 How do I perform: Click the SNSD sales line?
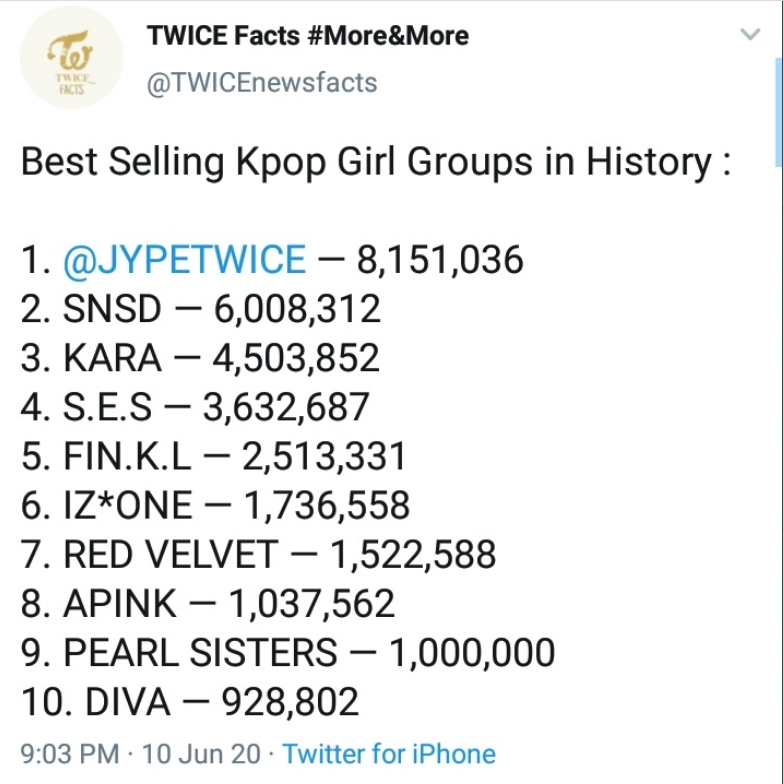[200, 309]
